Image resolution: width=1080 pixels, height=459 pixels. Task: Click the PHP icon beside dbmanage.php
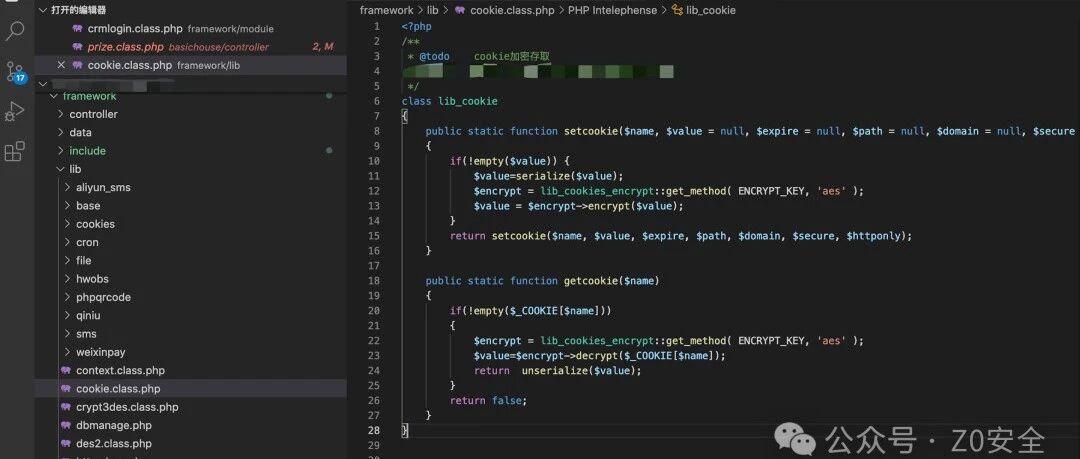click(x=65, y=425)
